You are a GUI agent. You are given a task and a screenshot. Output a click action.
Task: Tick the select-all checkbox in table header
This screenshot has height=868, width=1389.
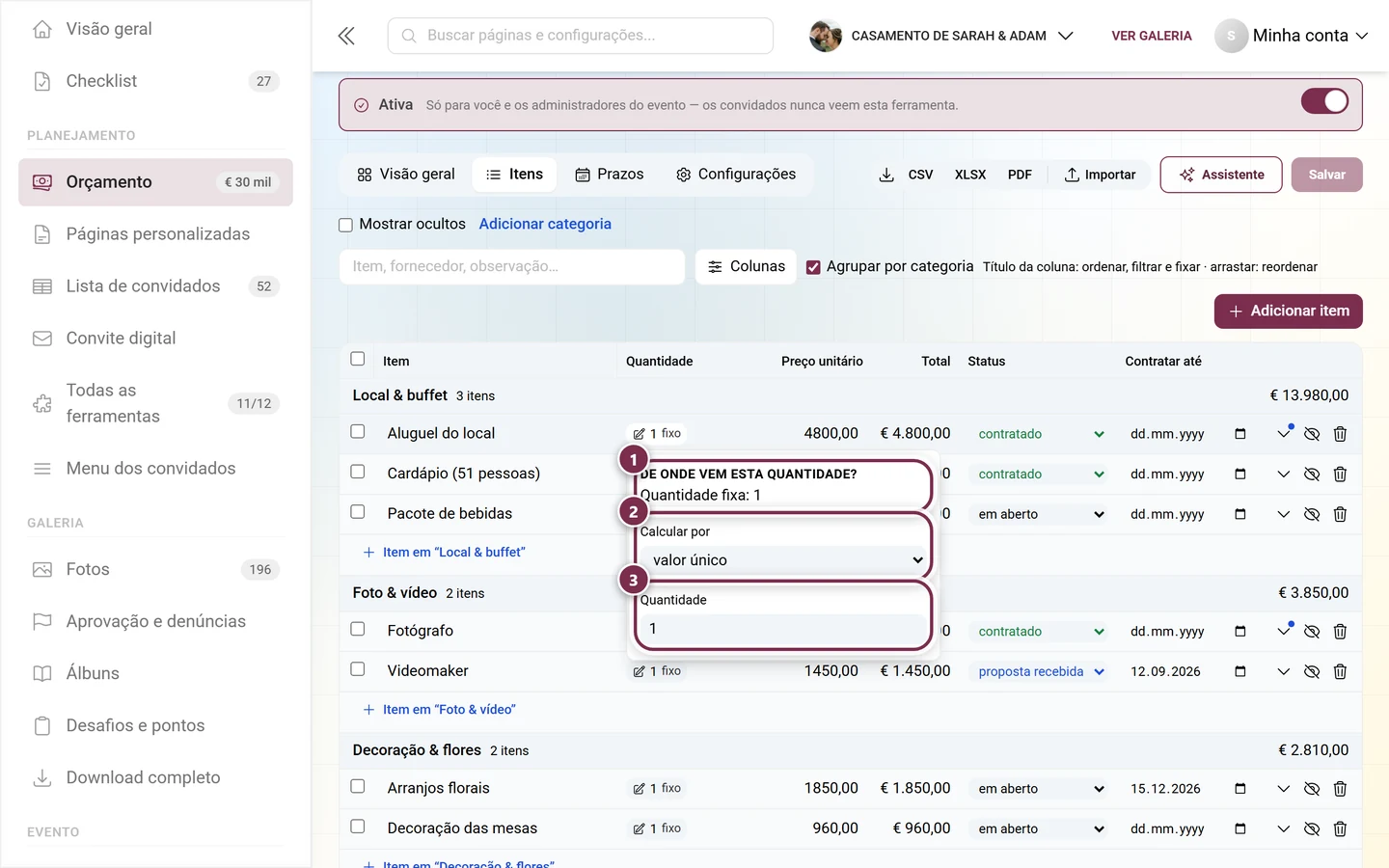[358, 359]
